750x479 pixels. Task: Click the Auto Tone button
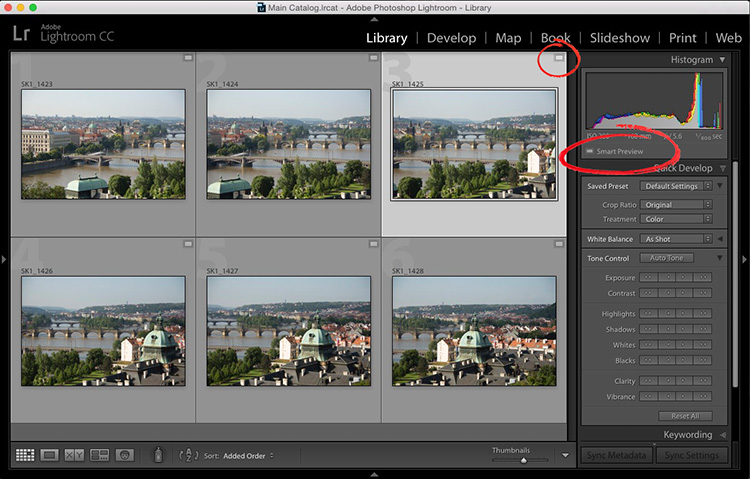click(x=666, y=258)
